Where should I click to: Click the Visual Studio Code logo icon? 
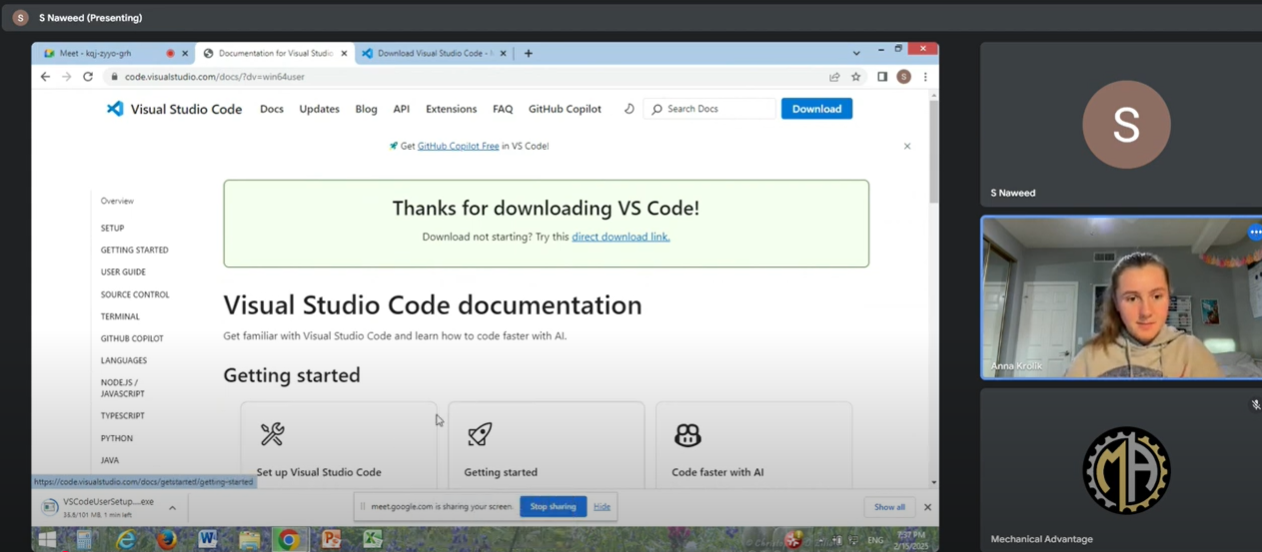click(x=115, y=109)
